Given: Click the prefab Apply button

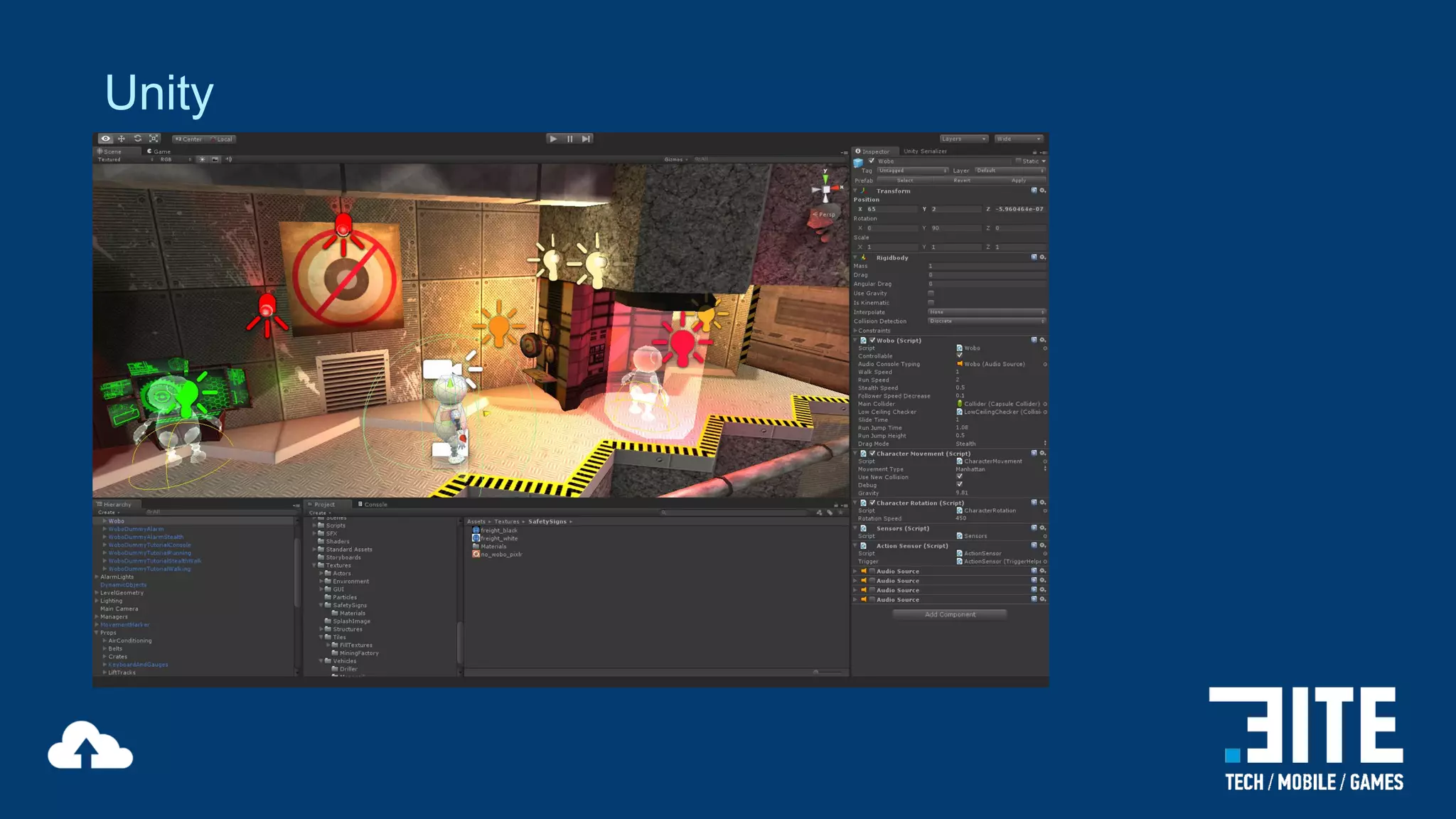Looking at the screenshot, I should pyautogui.click(x=1019, y=181).
